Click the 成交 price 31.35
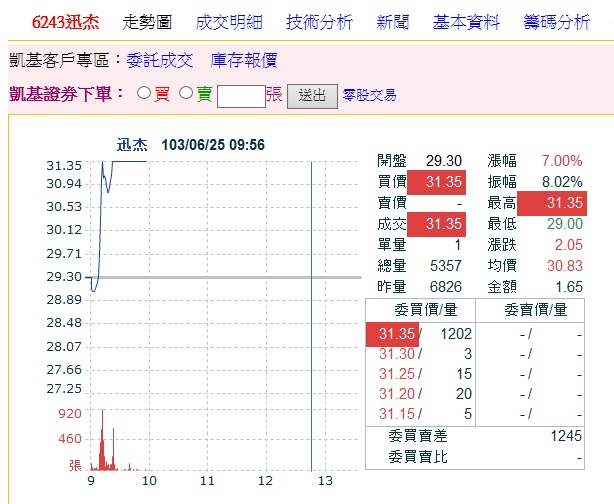The image size is (614, 504). (437, 224)
